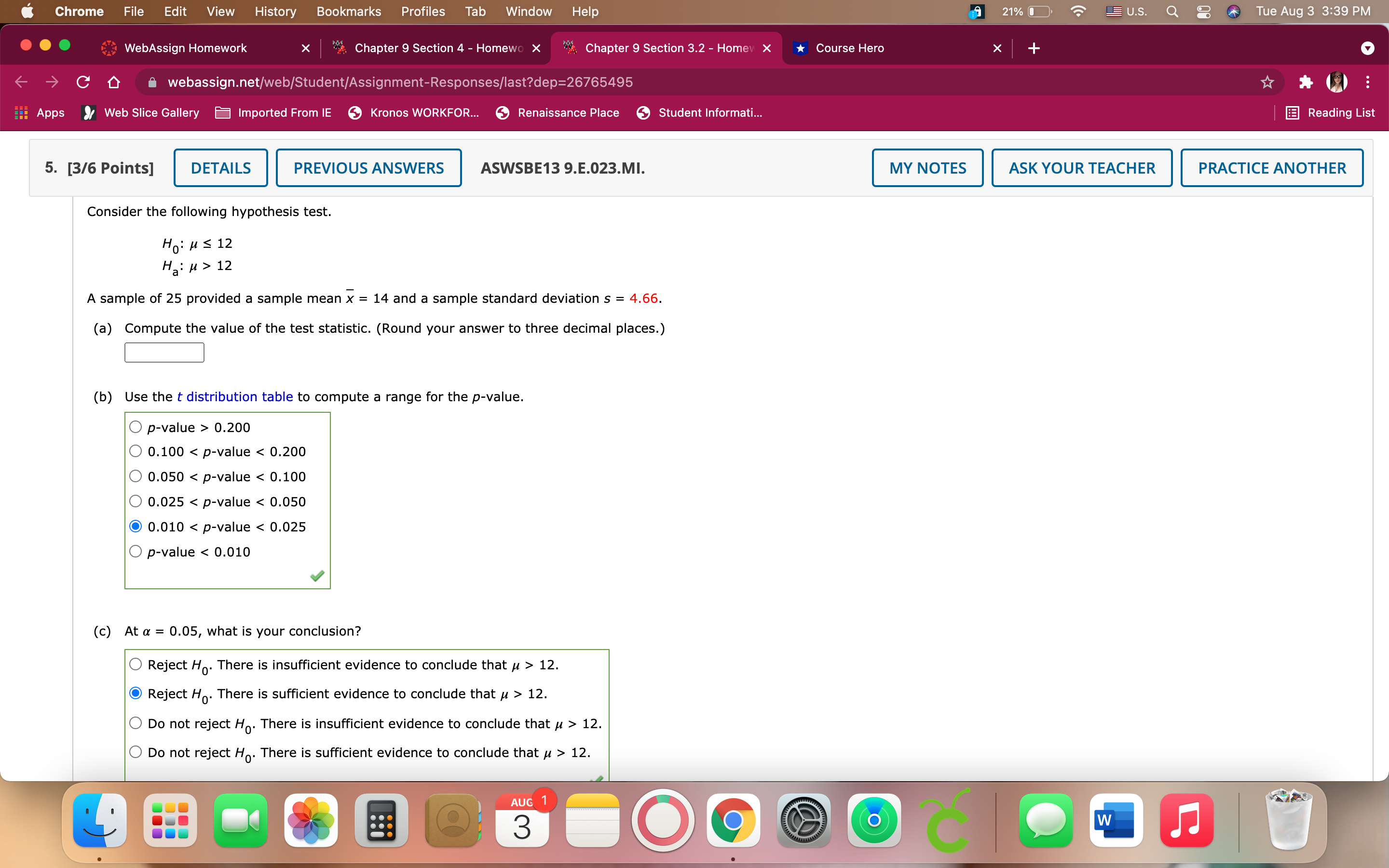
Task: Open the t distribution table link
Action: click(x=235, y=396)
